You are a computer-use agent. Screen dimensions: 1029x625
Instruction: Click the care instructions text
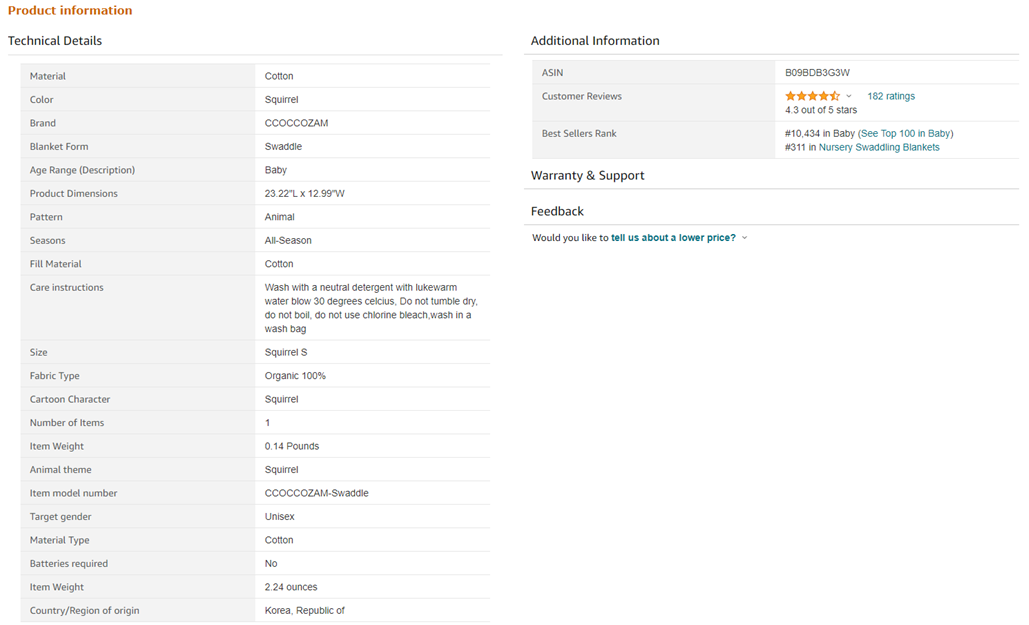coord(368,308)
